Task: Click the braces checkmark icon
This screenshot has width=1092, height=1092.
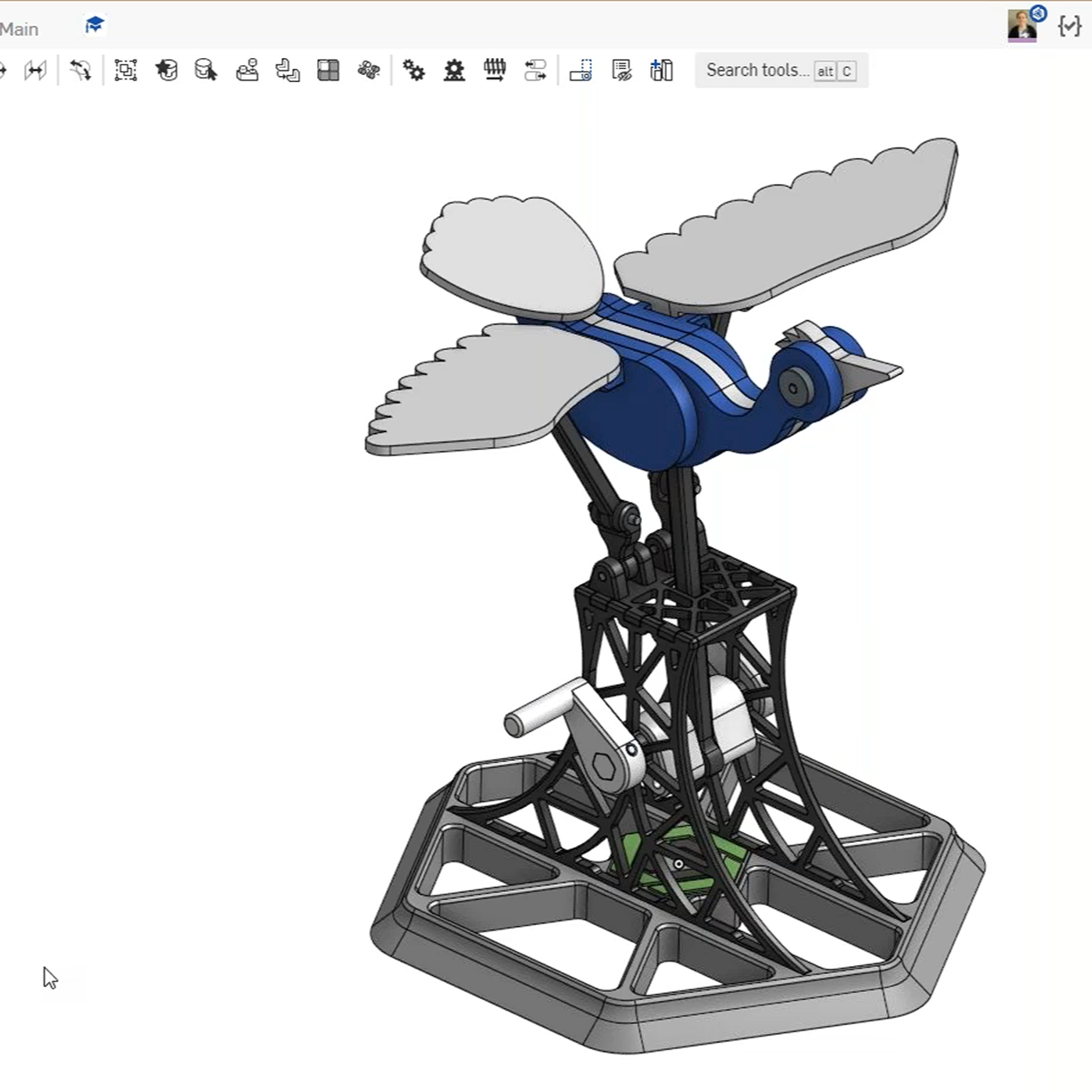Action: pos(1069,26)
